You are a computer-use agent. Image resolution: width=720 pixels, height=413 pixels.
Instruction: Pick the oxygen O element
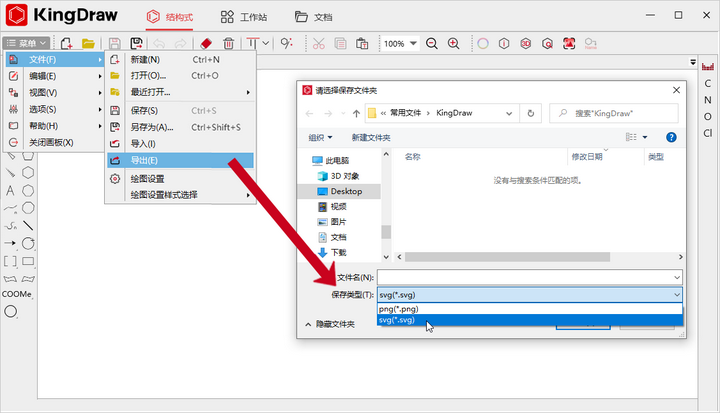point(708,116)
